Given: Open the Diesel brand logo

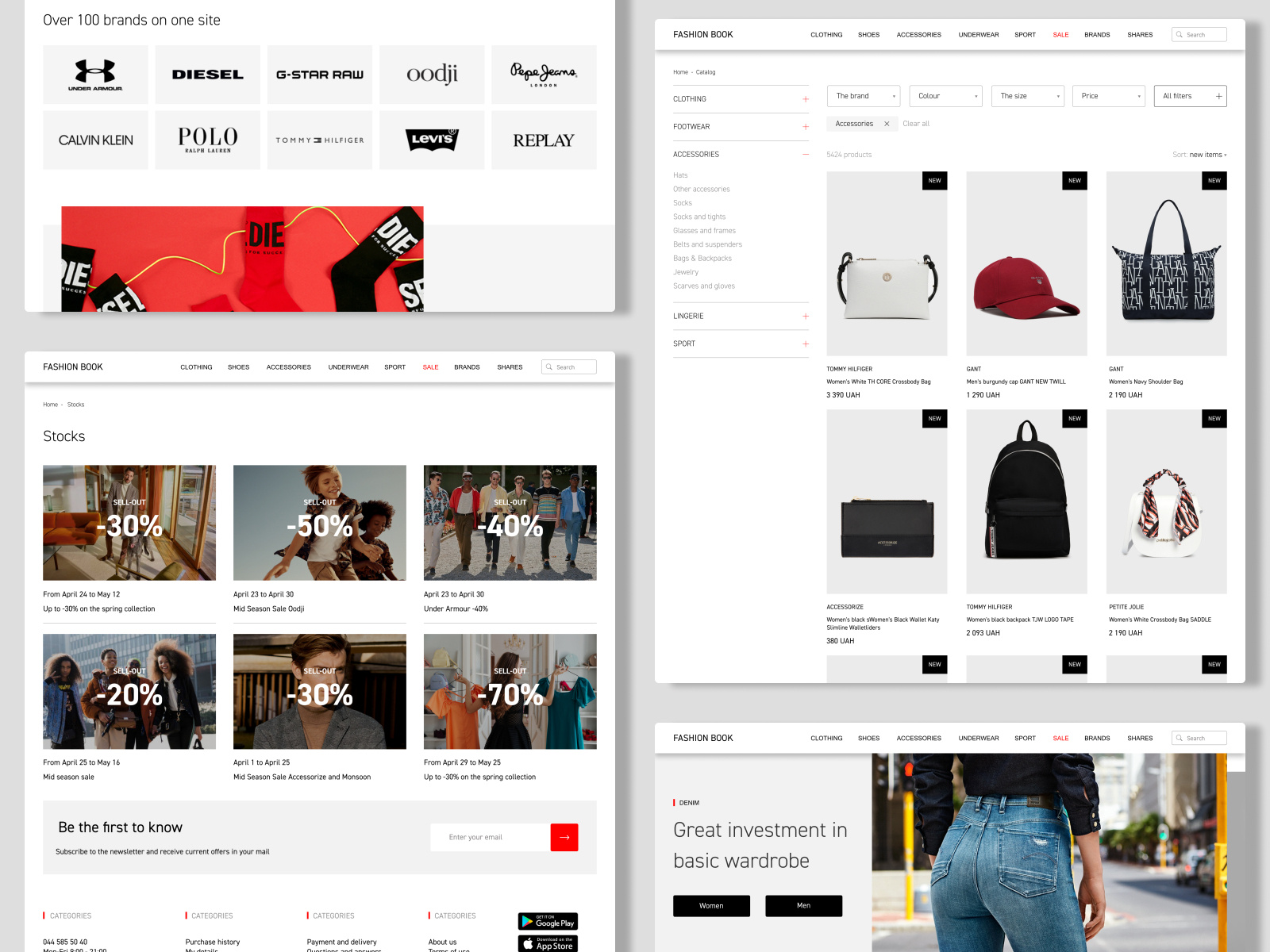Looking at the screenshot, I should (x=207, y=75).
